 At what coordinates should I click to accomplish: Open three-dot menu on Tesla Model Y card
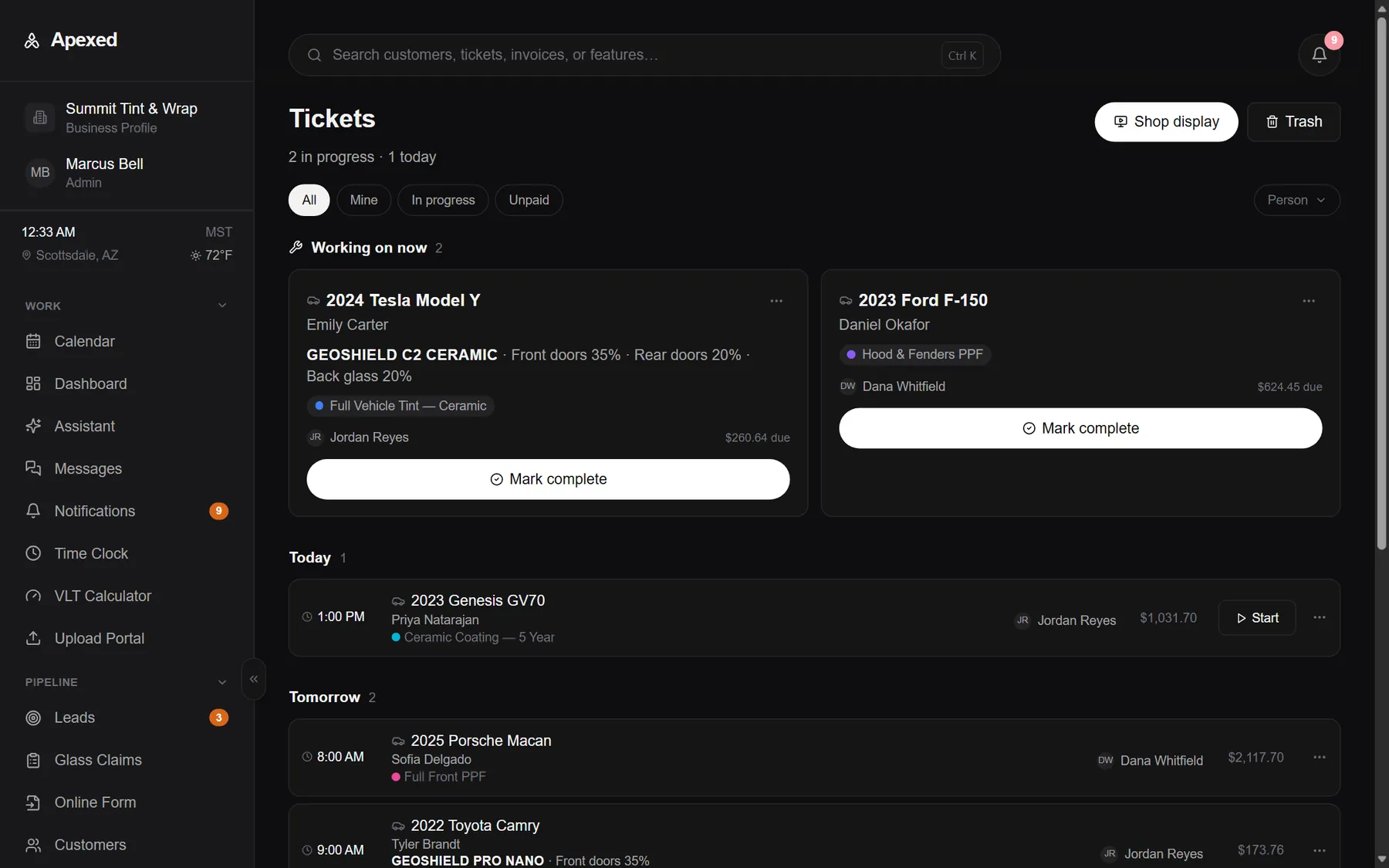click(776, 301)
